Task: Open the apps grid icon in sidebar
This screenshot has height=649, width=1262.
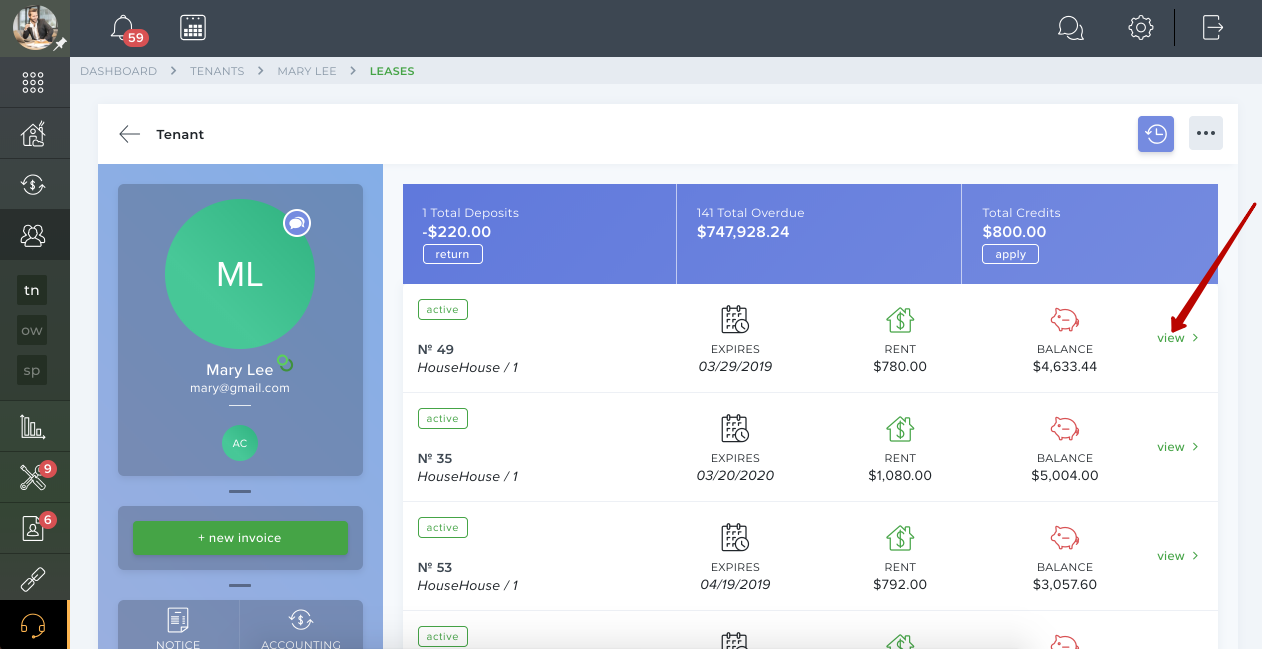Action: 33,83
